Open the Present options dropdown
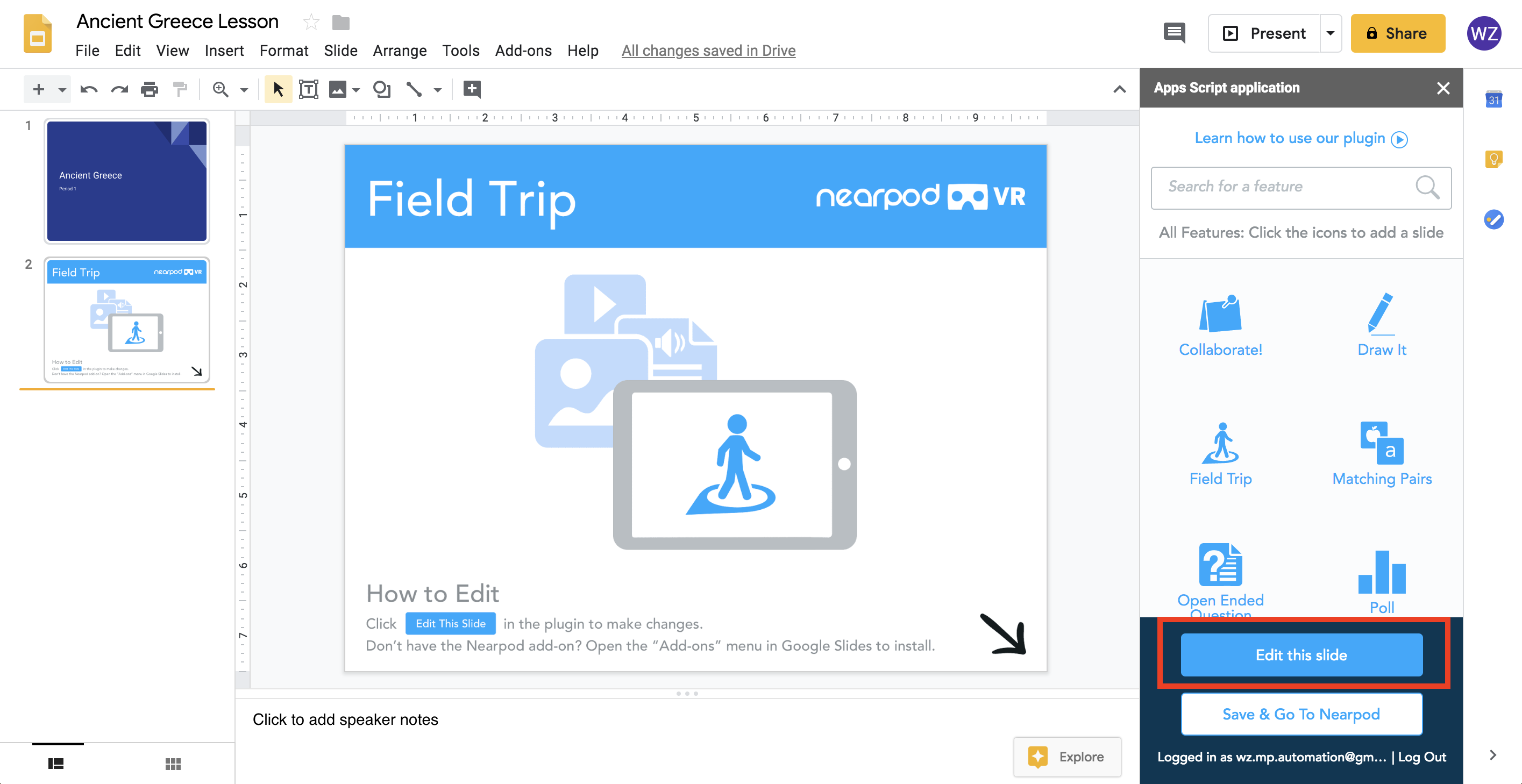The image size is (1522, 784). pyautogui.click(x=1331, y=33)
